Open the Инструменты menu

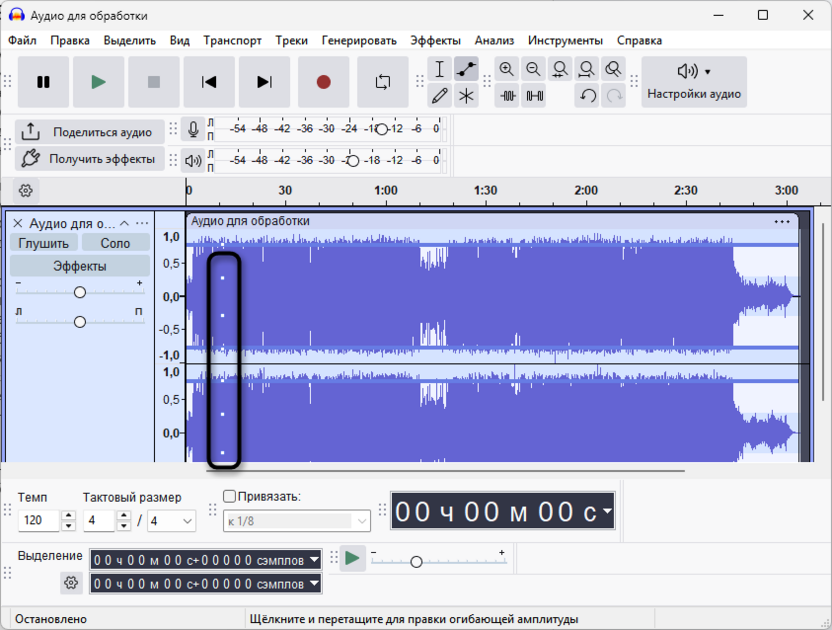click(565, 40)
